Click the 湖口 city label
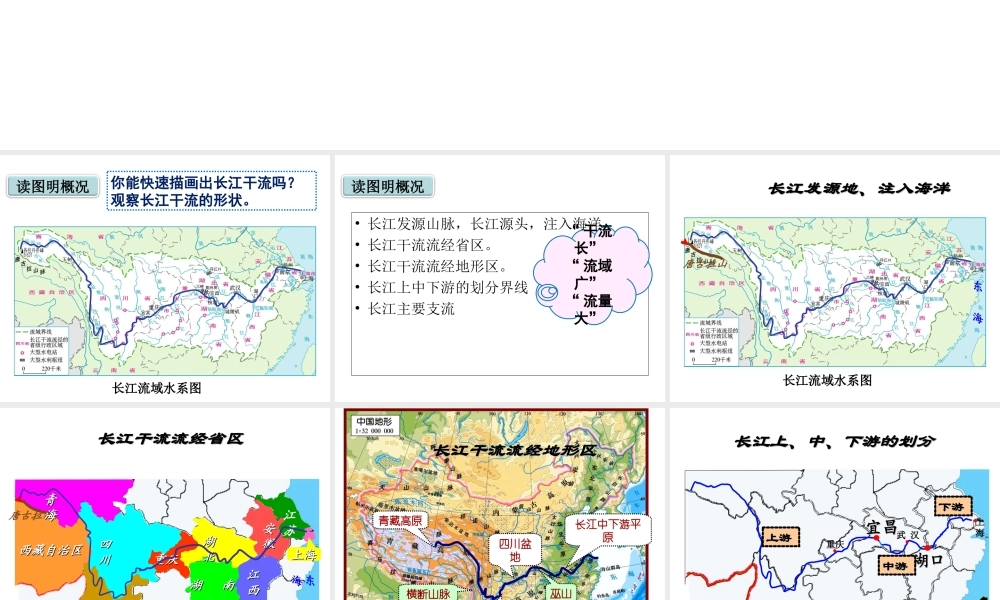The height and width of the screenshot is (600, 1000). coord(929,560)
